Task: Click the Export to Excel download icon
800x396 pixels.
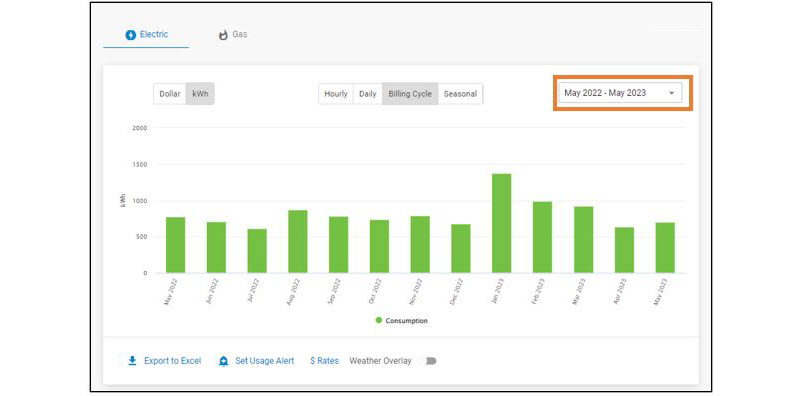Action: click(132, 361)
